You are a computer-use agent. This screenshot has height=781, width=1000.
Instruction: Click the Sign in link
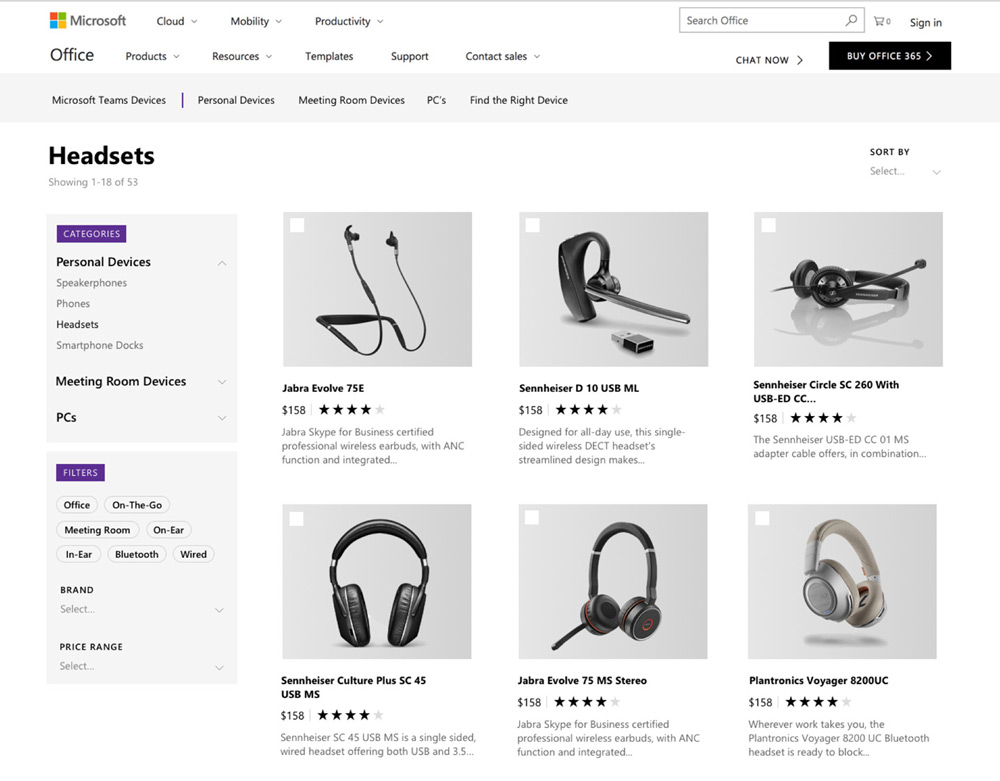click(925, 22)
